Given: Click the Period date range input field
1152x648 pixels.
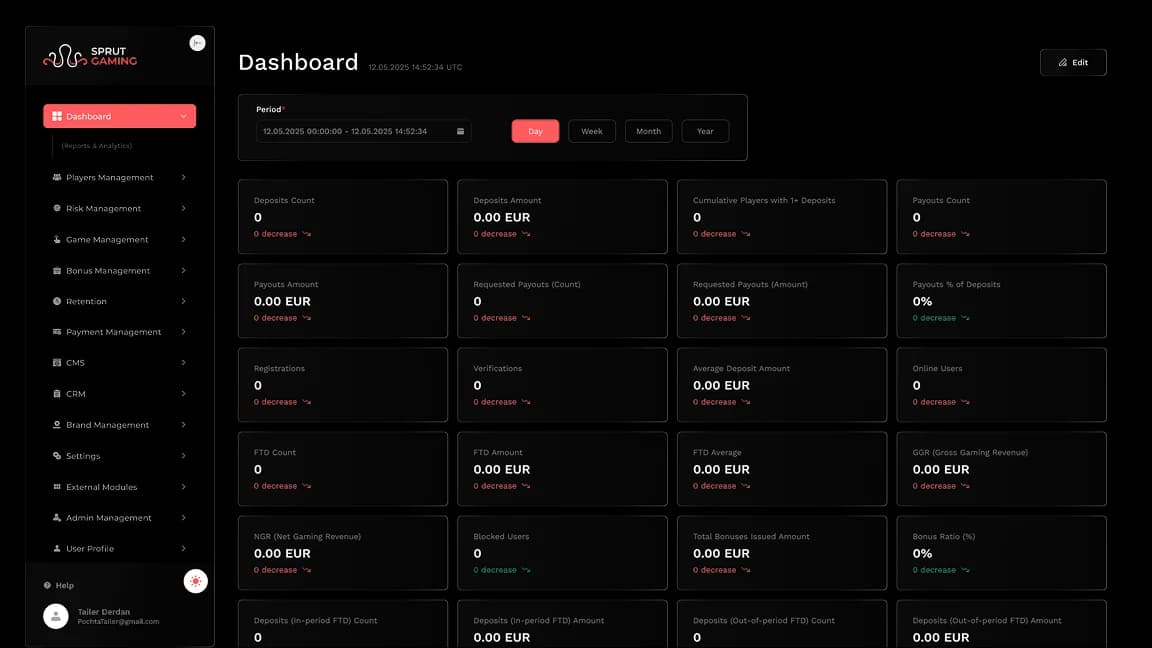Looking at the screenshot, I should pos(350,130).
